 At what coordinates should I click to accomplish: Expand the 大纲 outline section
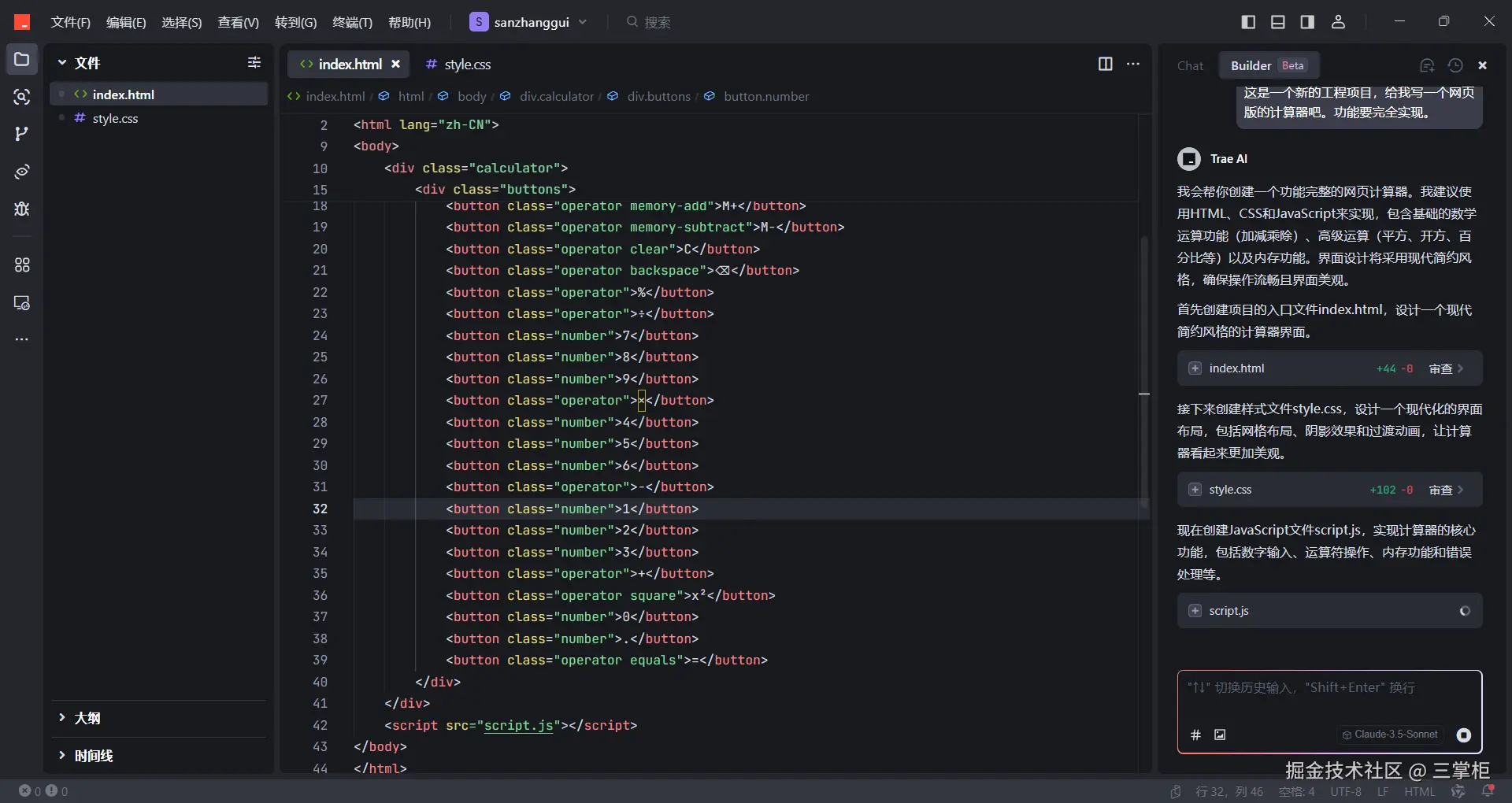pos(62,717)
